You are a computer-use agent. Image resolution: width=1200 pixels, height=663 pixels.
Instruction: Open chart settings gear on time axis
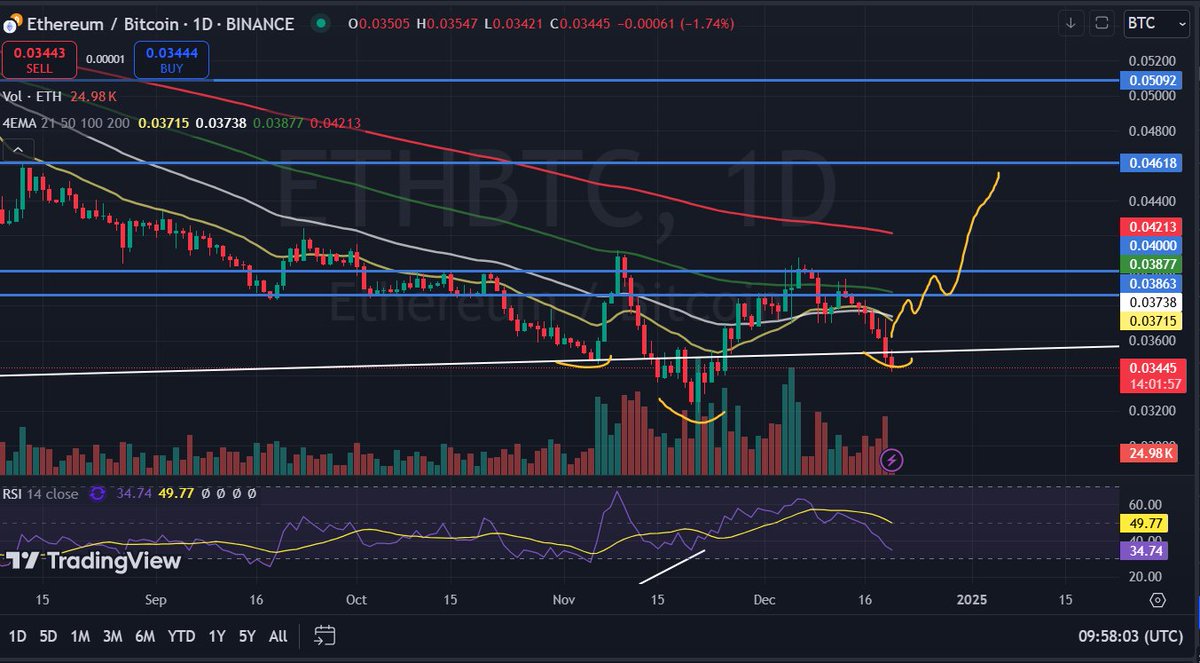1157,600
